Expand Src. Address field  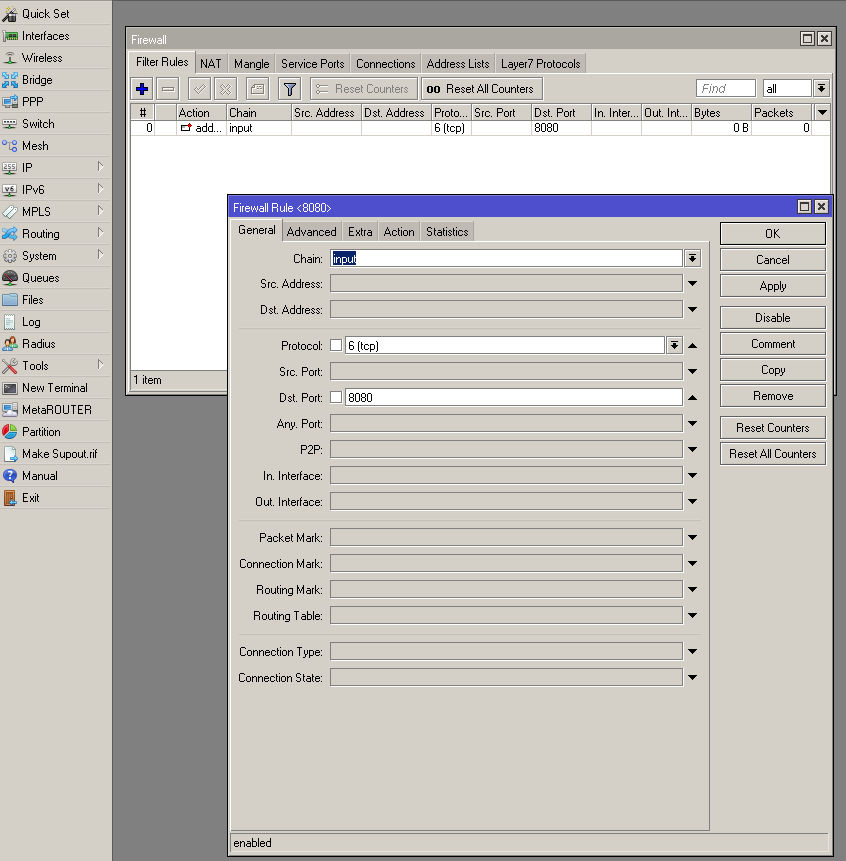[x=693, y=283]
